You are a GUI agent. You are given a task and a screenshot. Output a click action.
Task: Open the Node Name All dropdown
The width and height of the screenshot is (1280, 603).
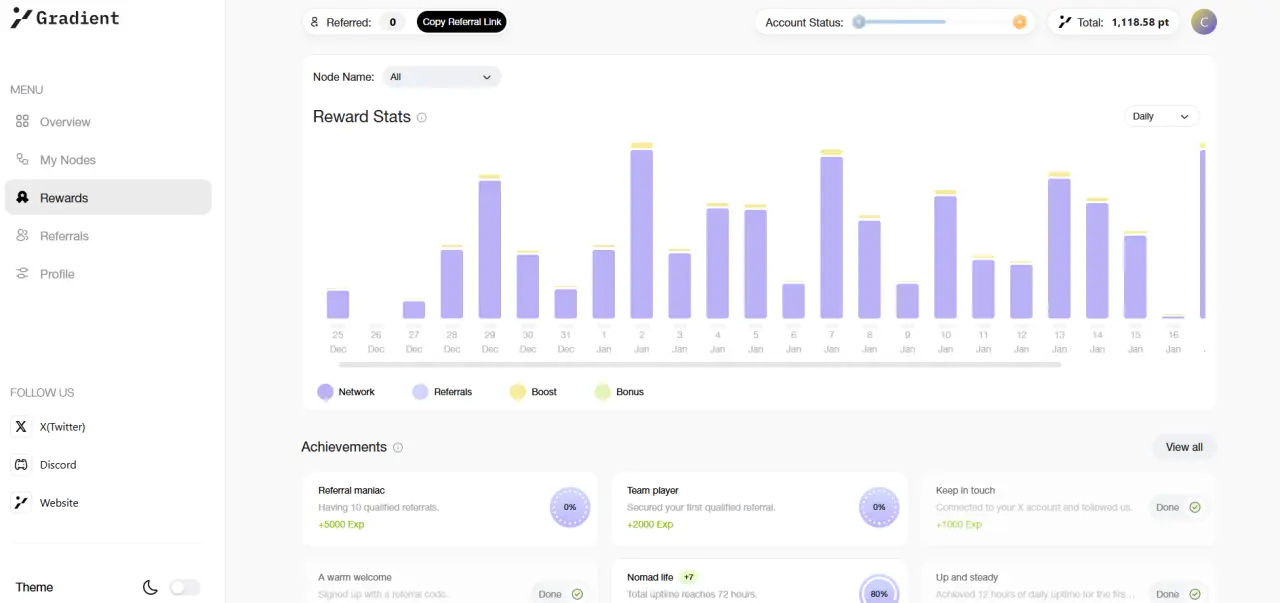point(442,77)
